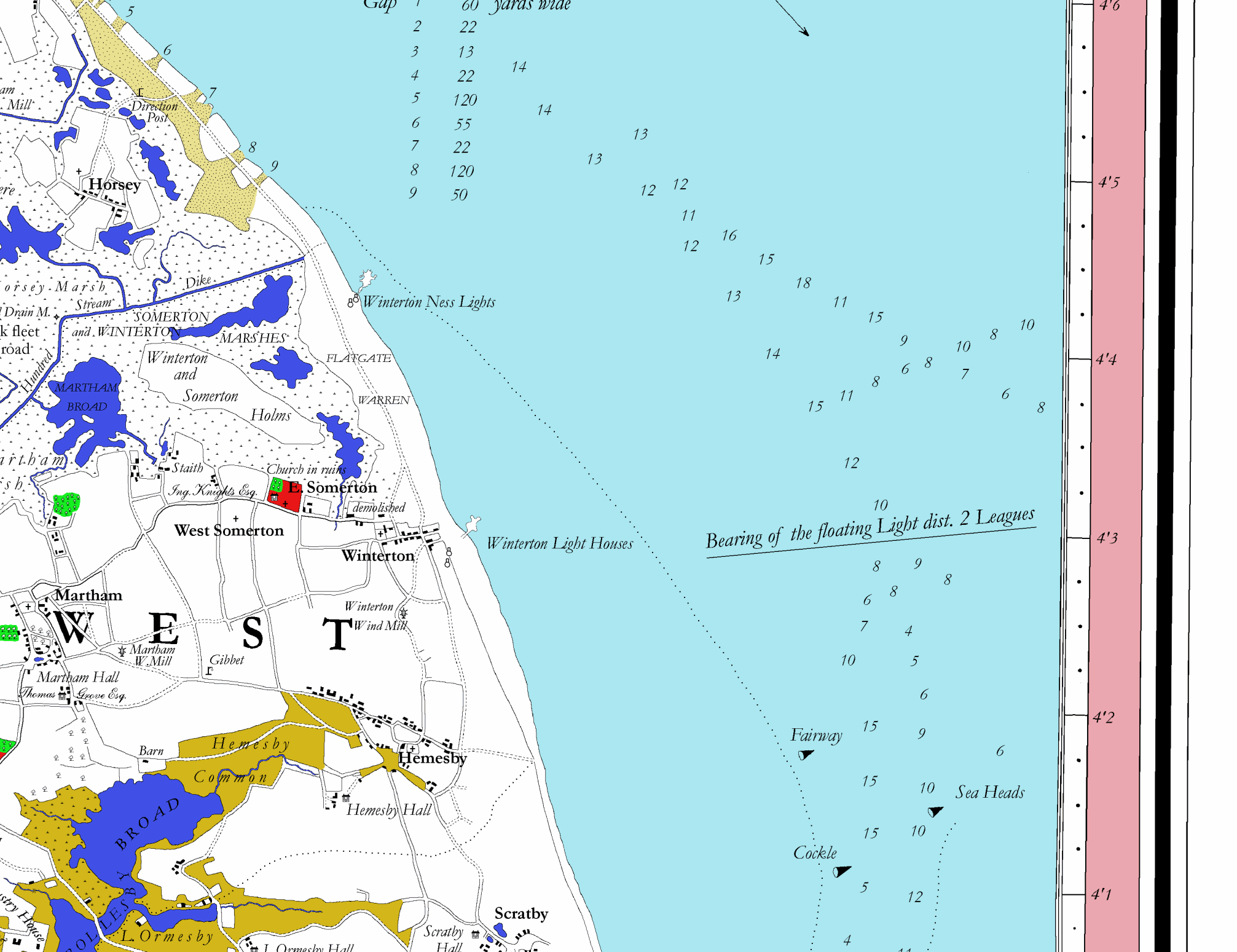Click the 4'6 latitude mark
This screenshot has width=1237, height=952.
tap(1110, 6)
